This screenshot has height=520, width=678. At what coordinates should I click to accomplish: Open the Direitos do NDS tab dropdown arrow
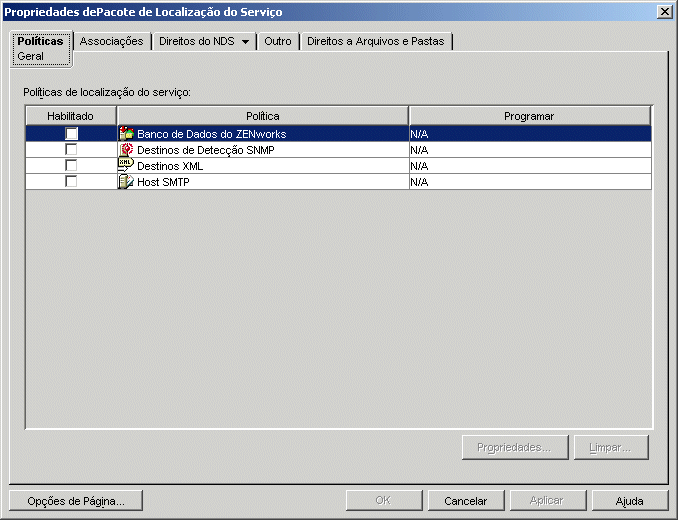tap(245, 42)
